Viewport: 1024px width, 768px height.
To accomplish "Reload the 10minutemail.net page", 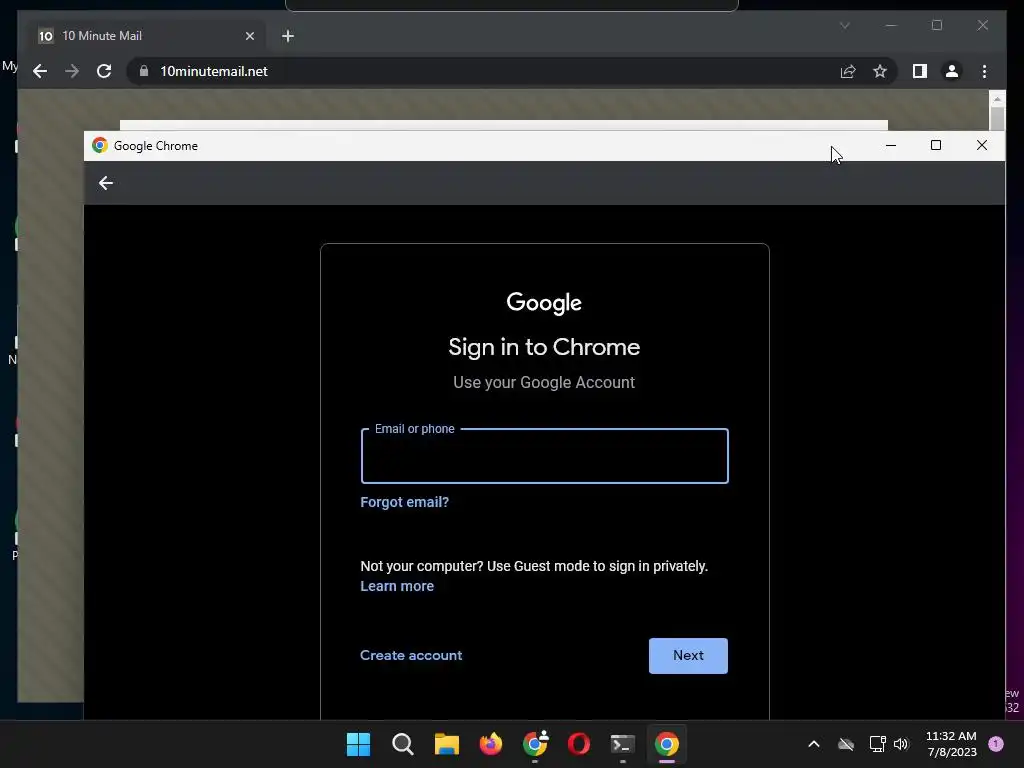I will coord(104,71).
